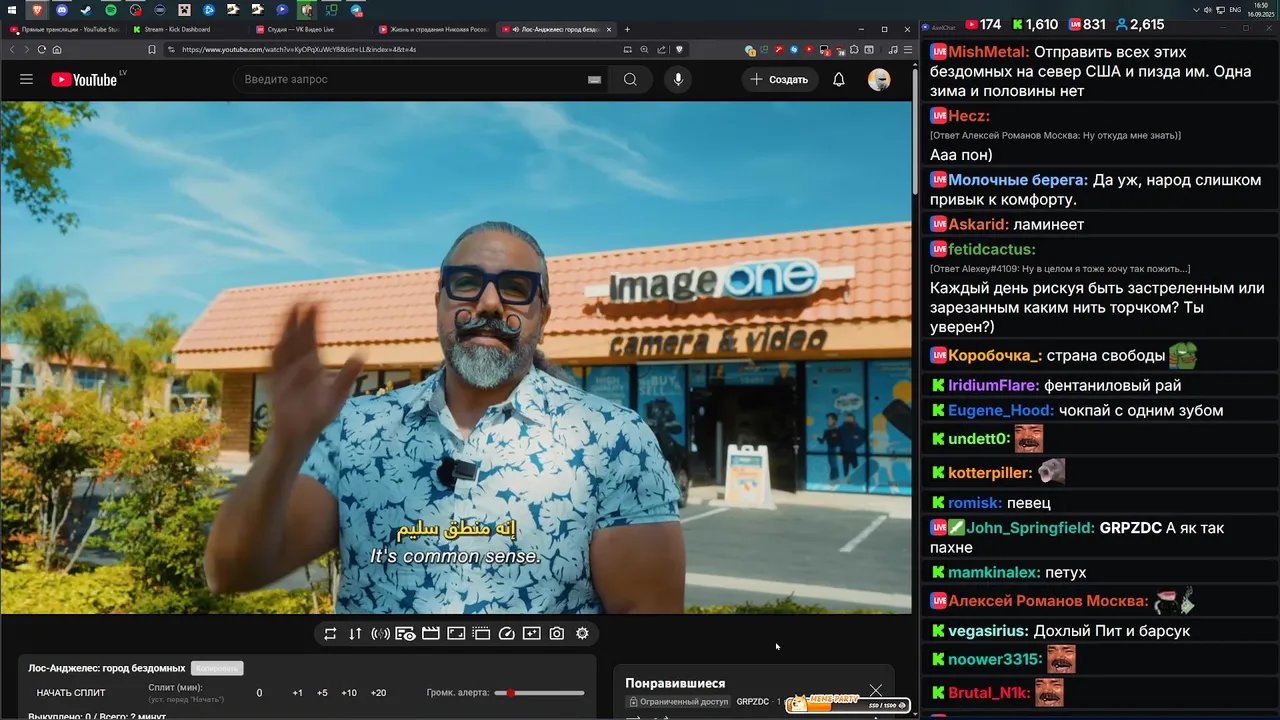
Task: Add +10 minutes to split
Action: [349, 693]
